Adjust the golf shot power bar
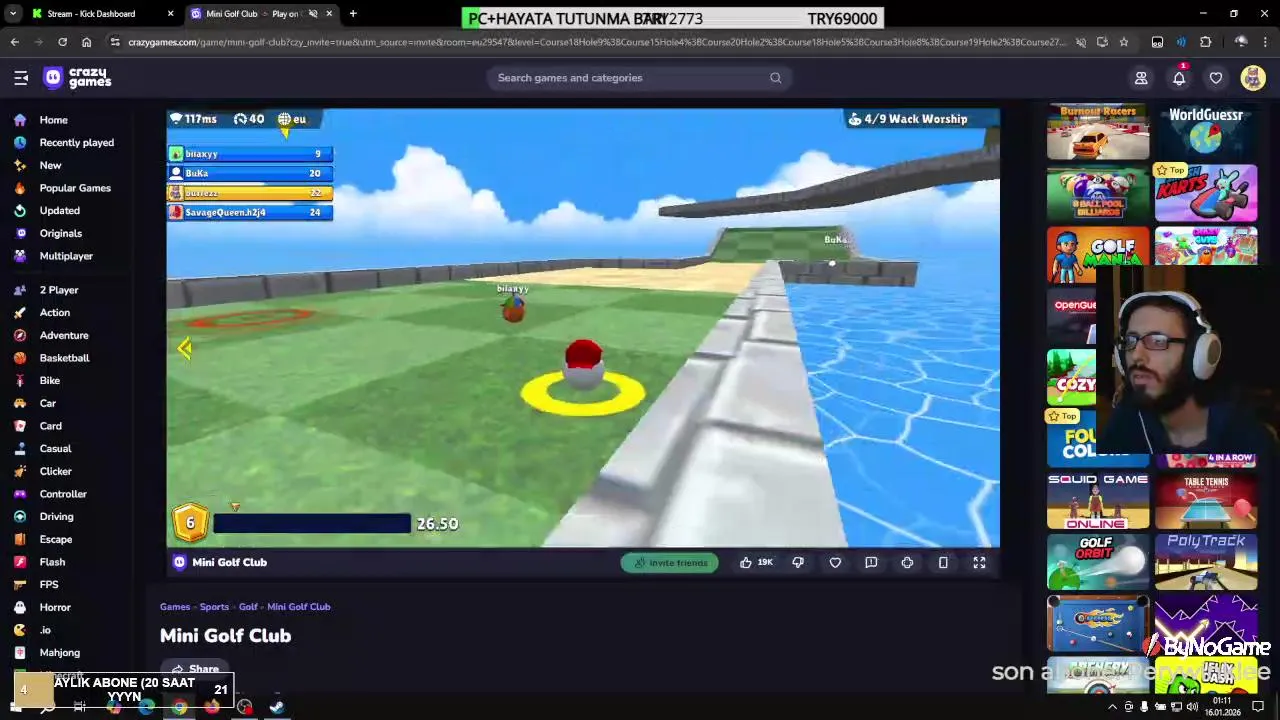This screenshot has width=1280, height=720. (311, 523)
